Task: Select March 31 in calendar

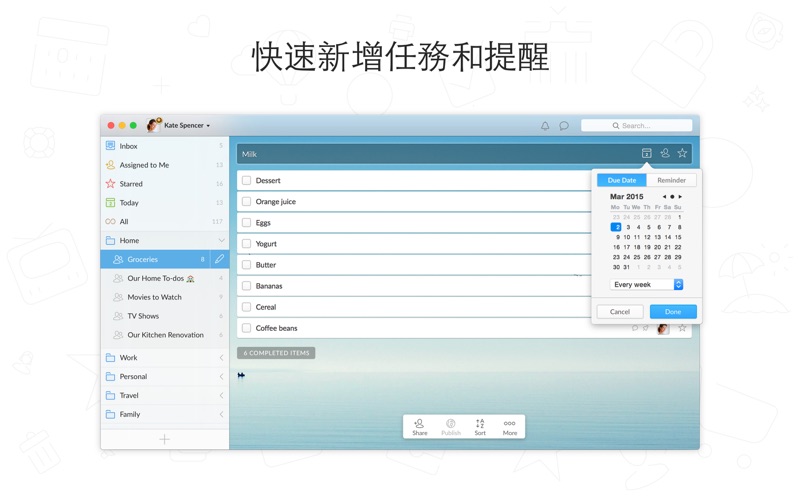Action: 627,267
